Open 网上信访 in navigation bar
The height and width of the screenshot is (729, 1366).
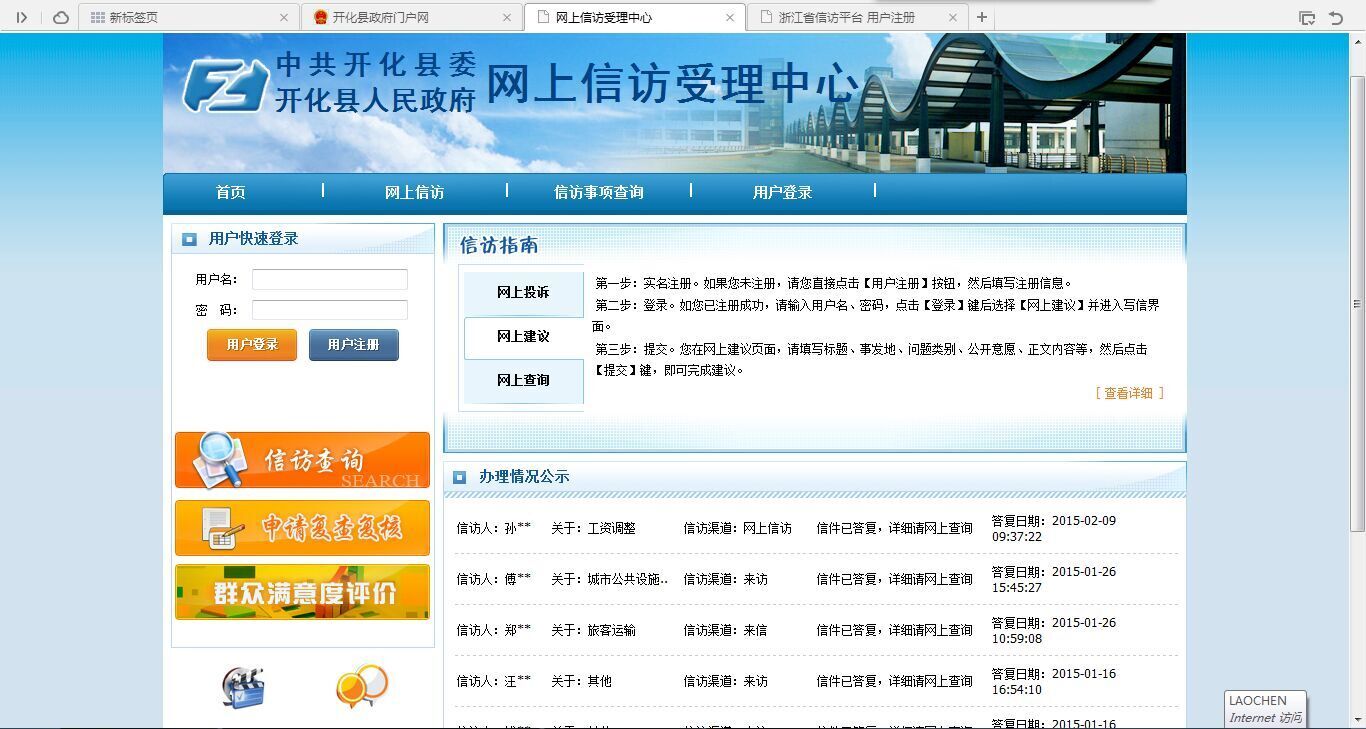(414, 192)
